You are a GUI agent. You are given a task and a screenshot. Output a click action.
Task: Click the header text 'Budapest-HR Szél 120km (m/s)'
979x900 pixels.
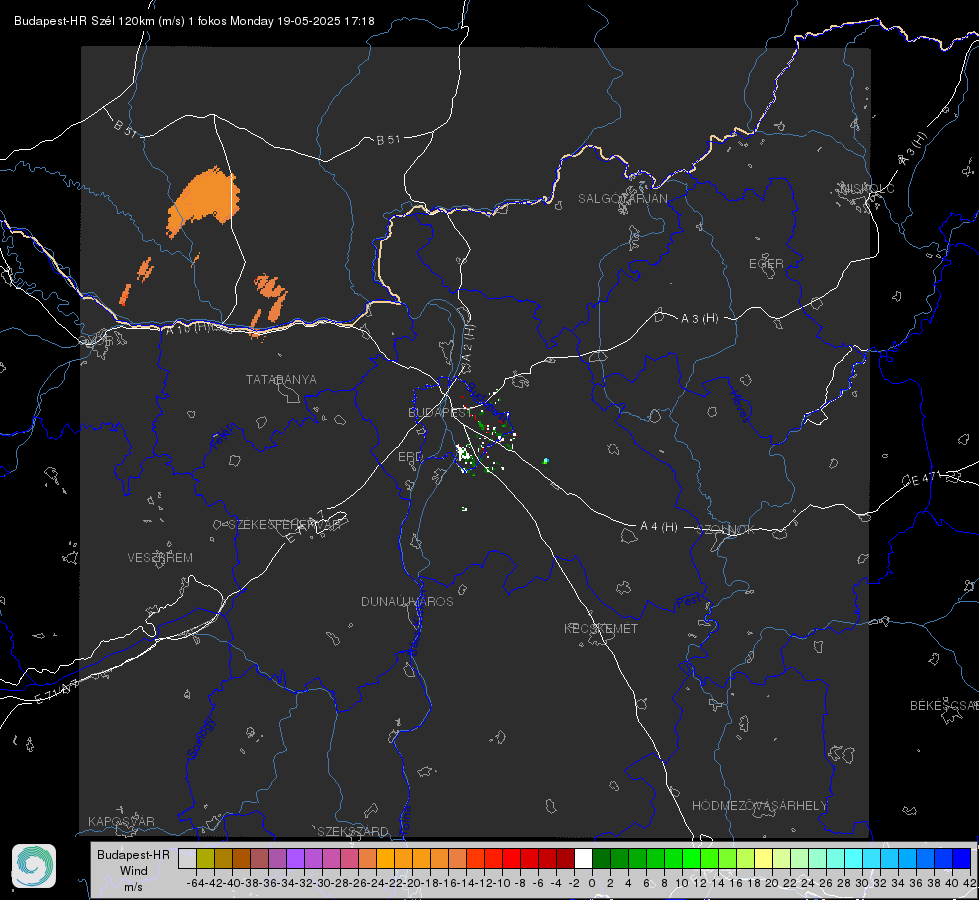[99, 21]
